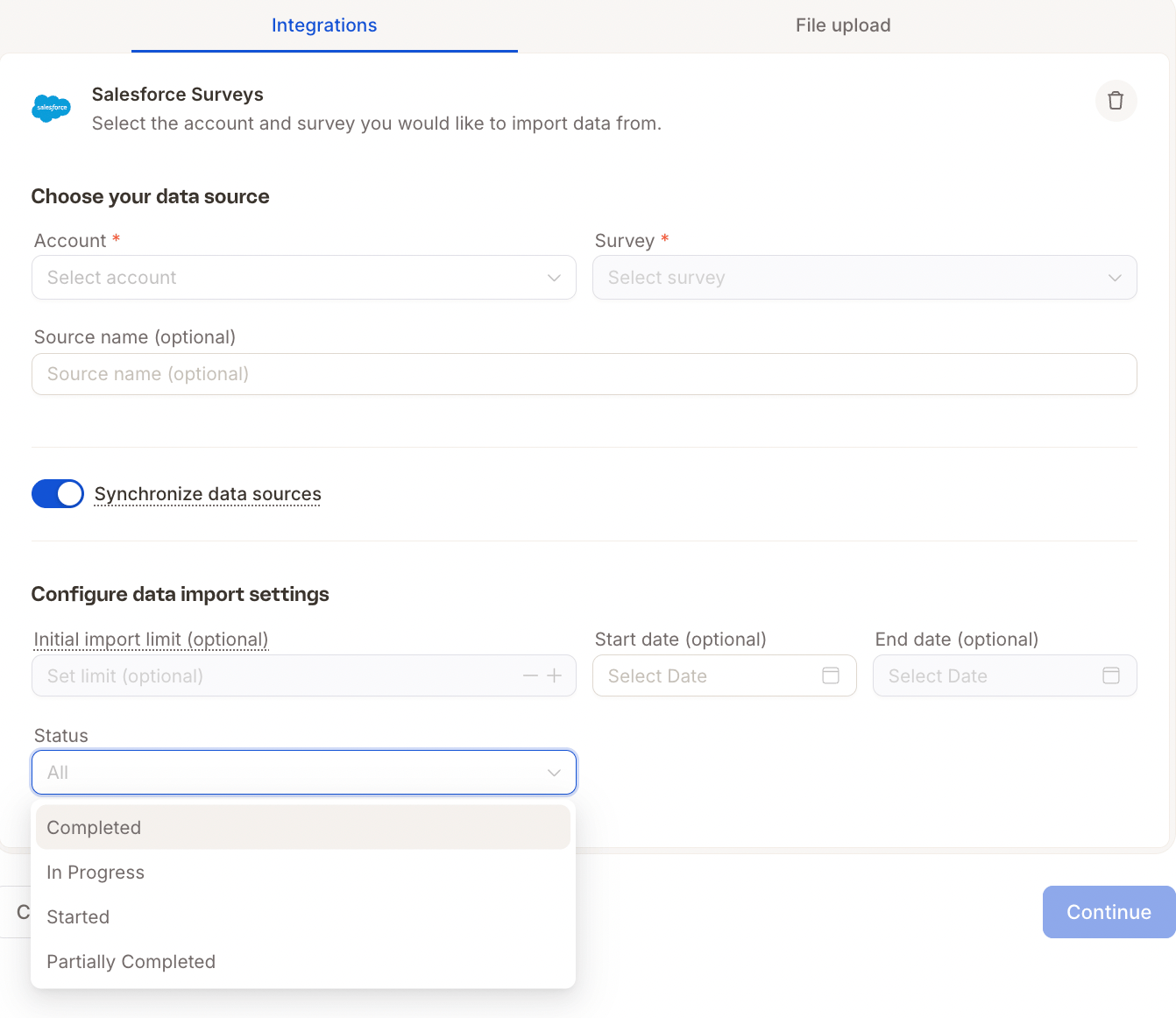
Task: Click the plus icon in import limit
Action: (555, 675)
